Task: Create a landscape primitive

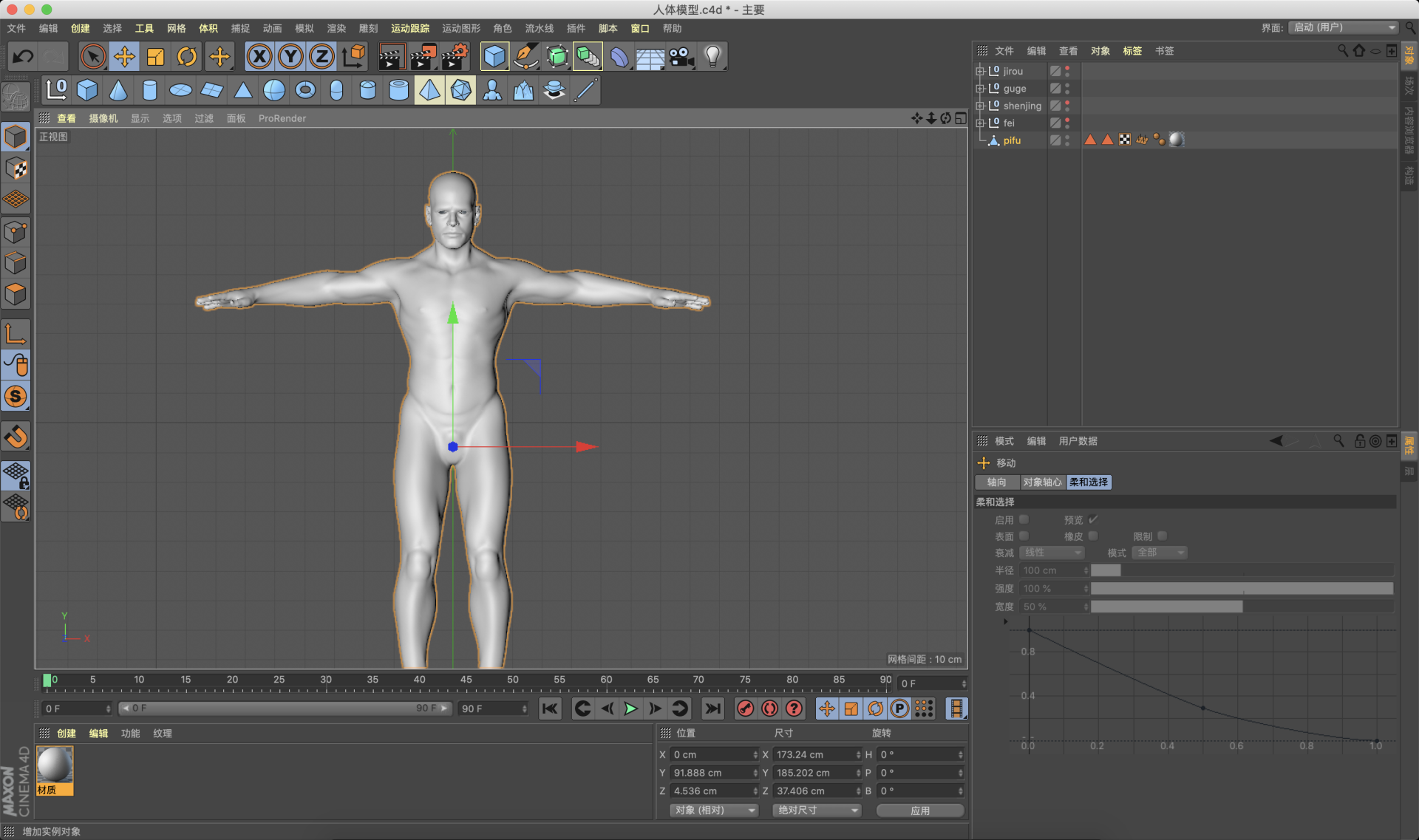Action: click(523, 90)
